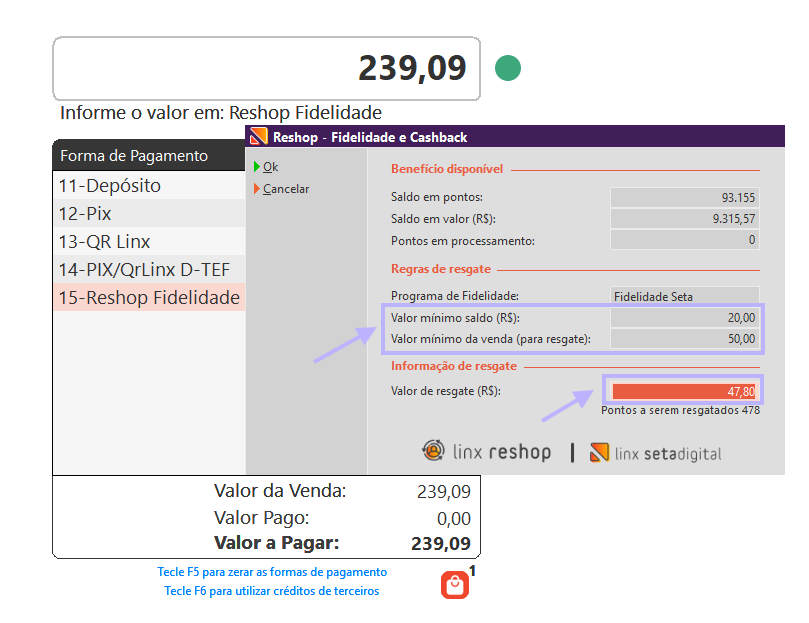Click 'Tecle F6 para utilizar créditos de terceiros'
Screen dimensions: 809x623
[271, 590]
